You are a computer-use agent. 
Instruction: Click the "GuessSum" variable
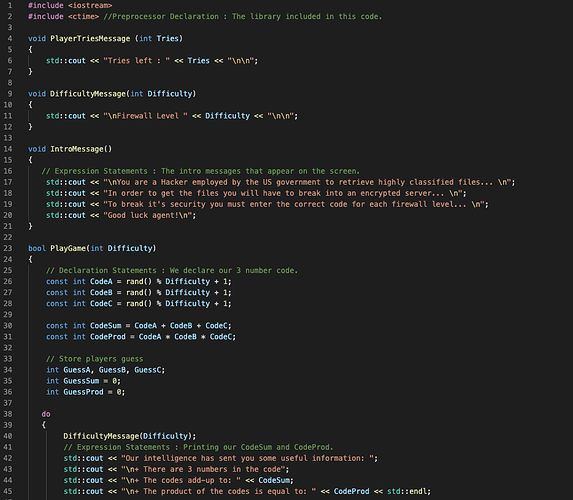[81, 381]
